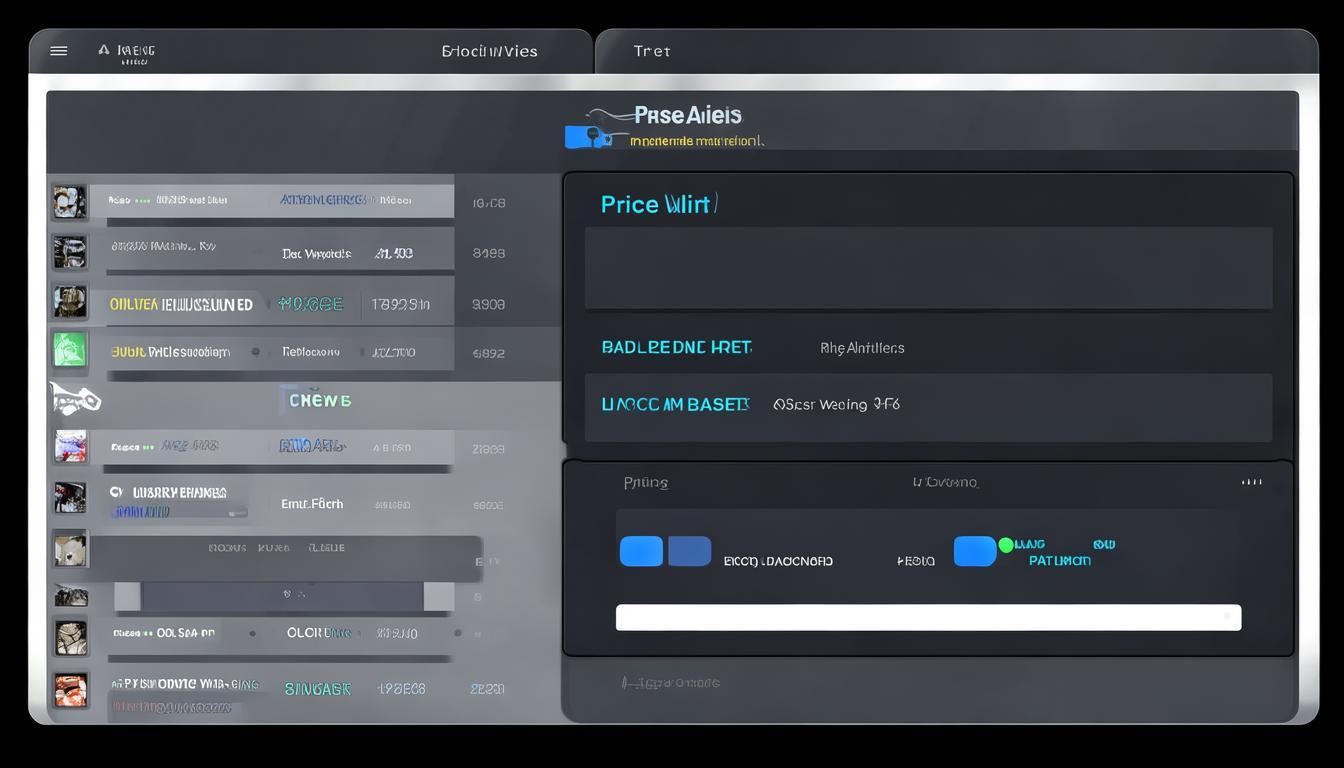The width and height of the screenshot is (1344, 768).
Task: Click the white progress bar in lower panel
Action: click(x=927, y=617)
